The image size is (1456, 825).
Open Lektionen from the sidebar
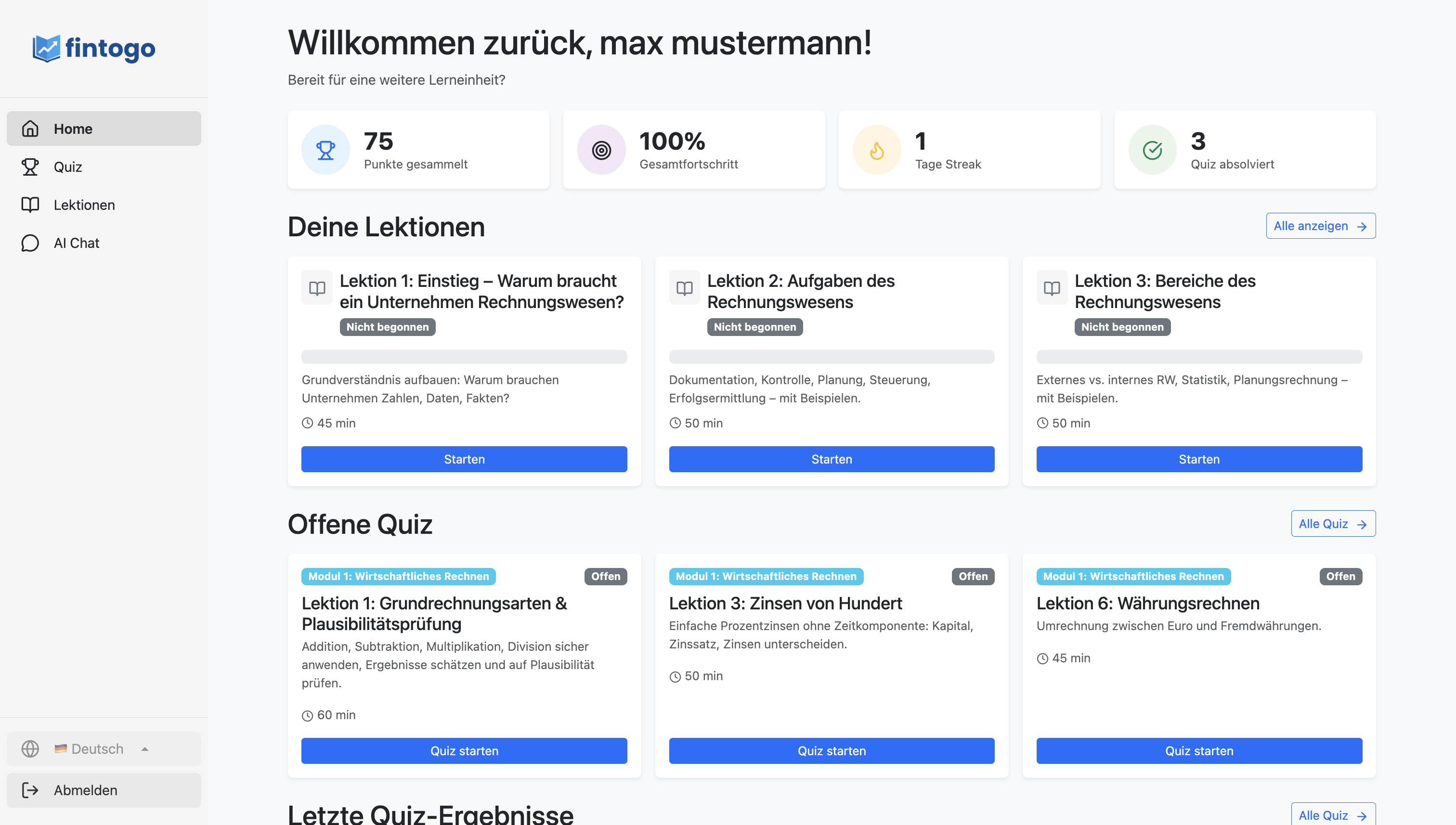pyautogui.click(x=84, y=205)
